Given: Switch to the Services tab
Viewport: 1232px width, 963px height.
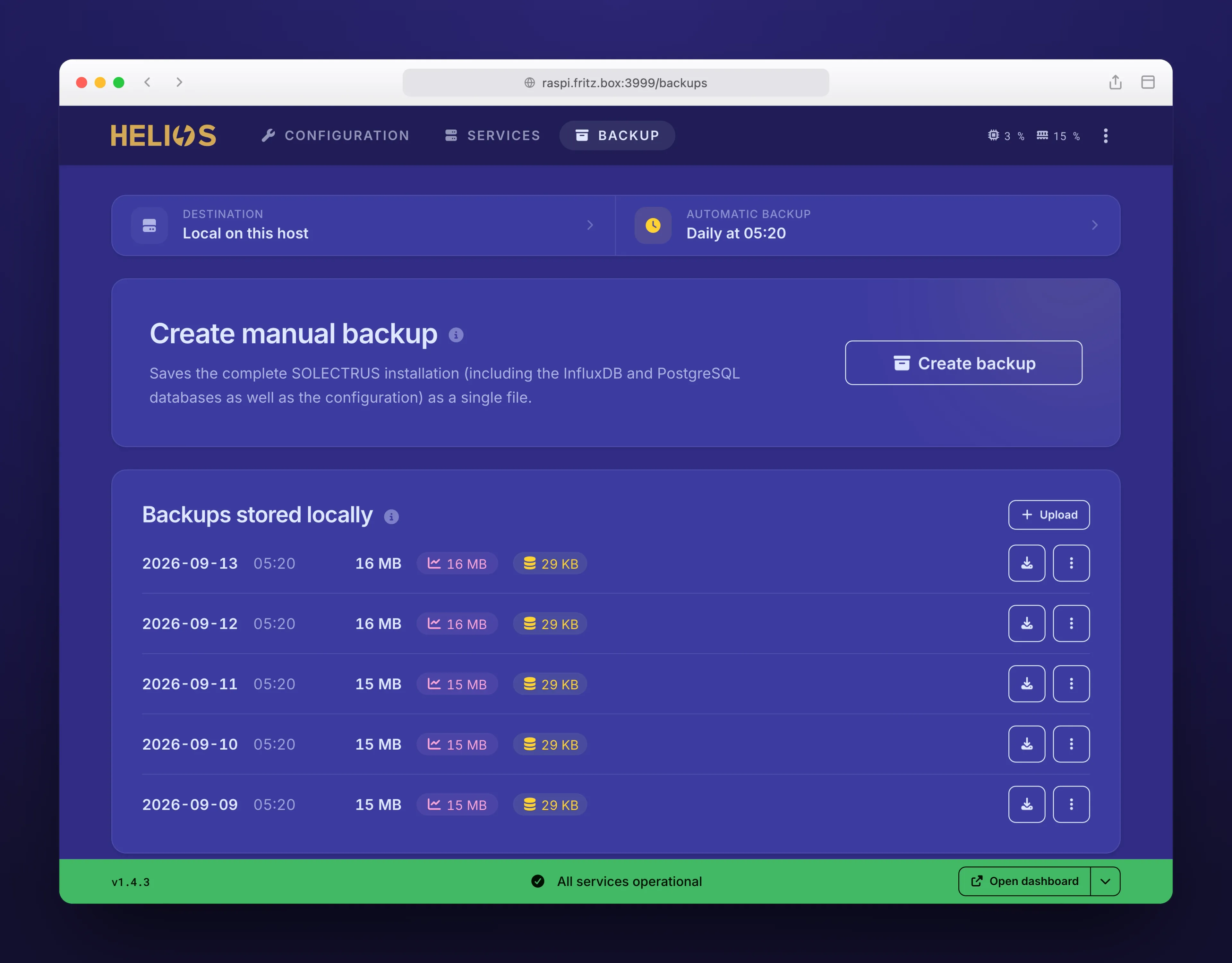Looking at the screenshot, I should (x=492, y=135).
